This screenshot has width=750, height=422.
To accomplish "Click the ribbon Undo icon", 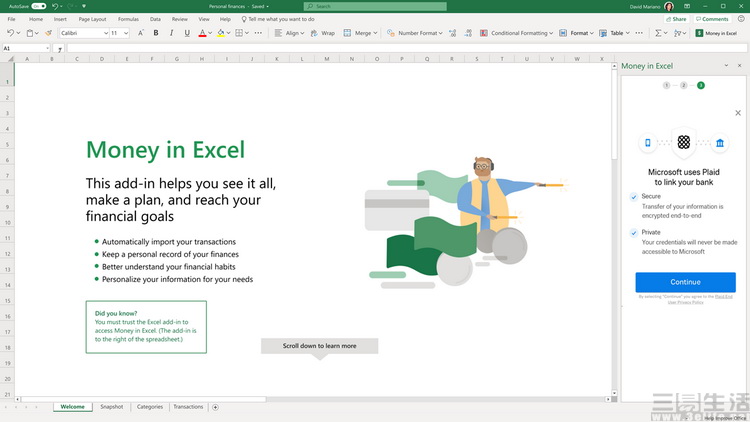I will (x=11, y=33).
